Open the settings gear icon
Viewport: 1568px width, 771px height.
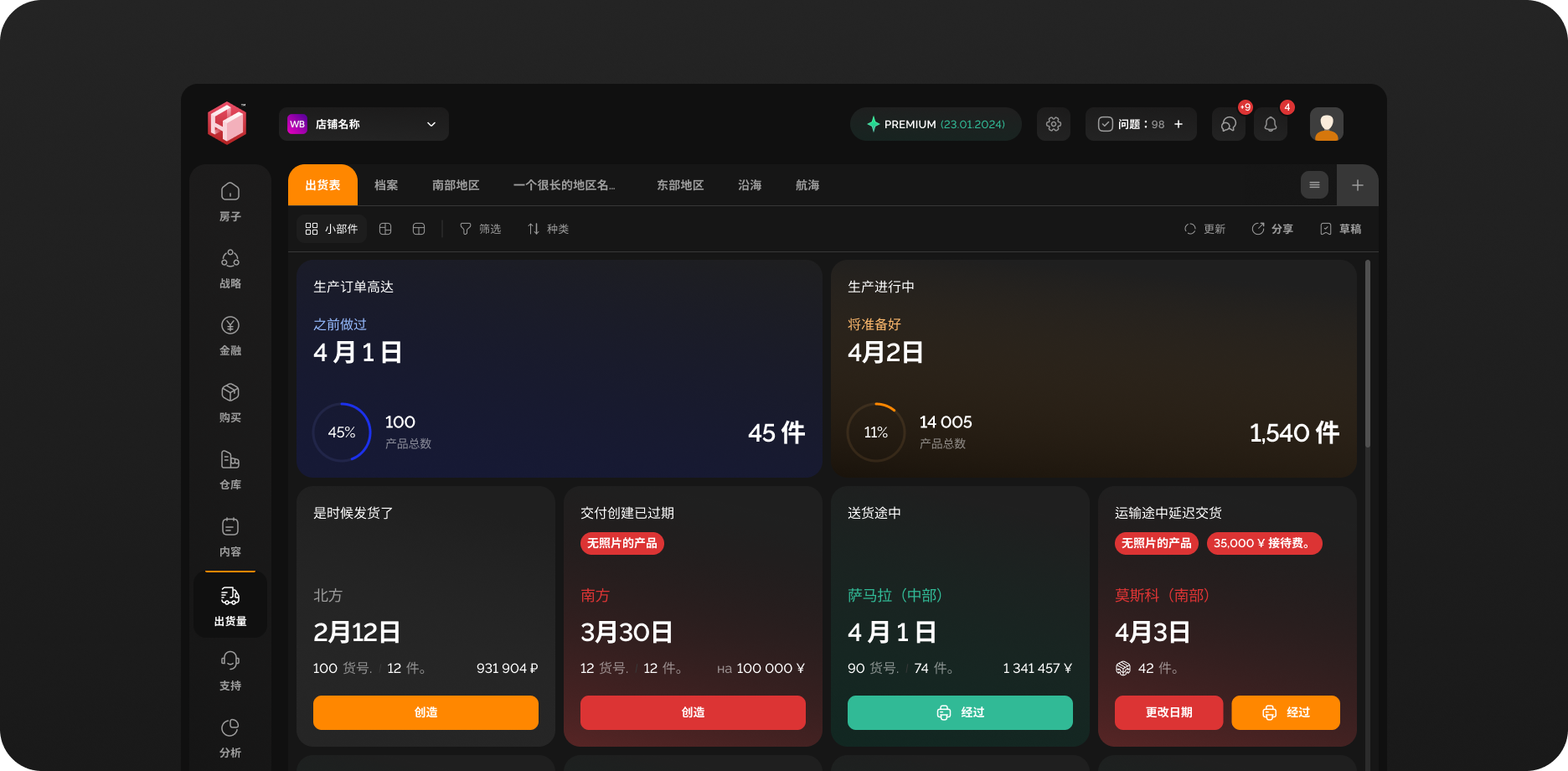tap(1053, 124)
